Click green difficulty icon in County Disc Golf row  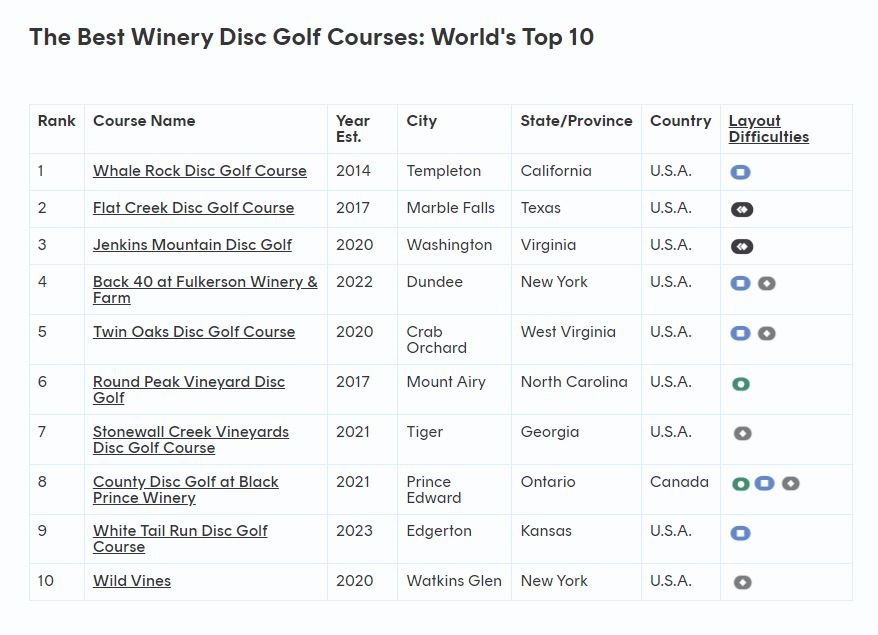click(740, 483)
